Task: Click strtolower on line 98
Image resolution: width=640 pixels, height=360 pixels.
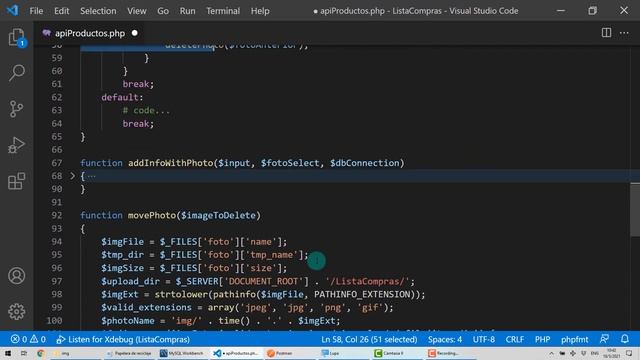Action: [x=181, y=294]
